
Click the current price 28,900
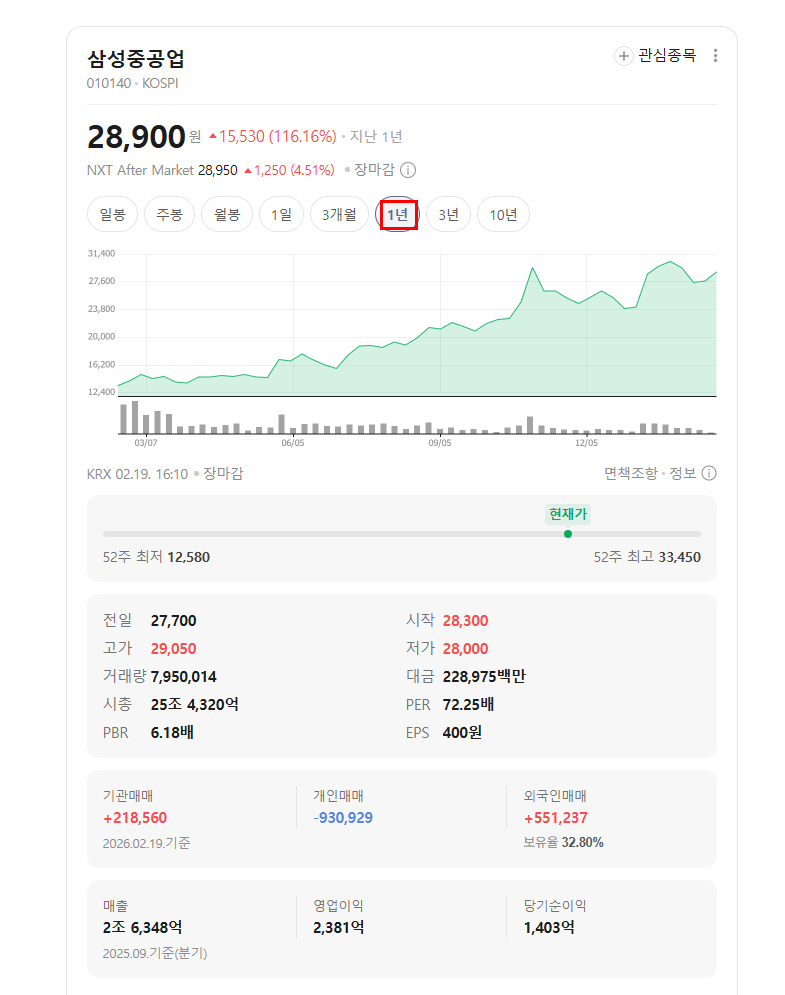click(x=136, y=136)
